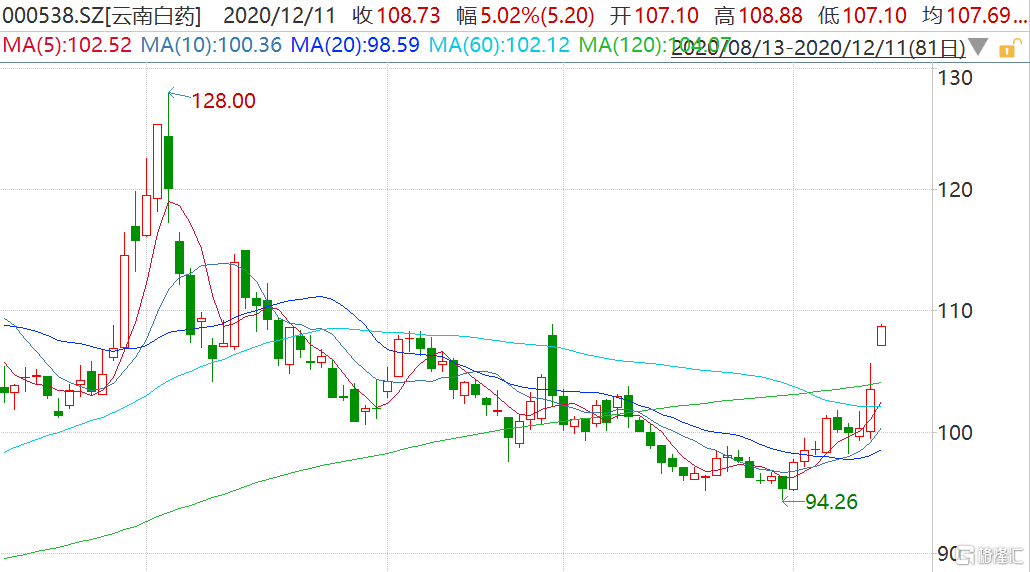The width and height of the screenshot is (1030, 572).
Task: Click the 94.26 lowest price label
Action: 831,502
